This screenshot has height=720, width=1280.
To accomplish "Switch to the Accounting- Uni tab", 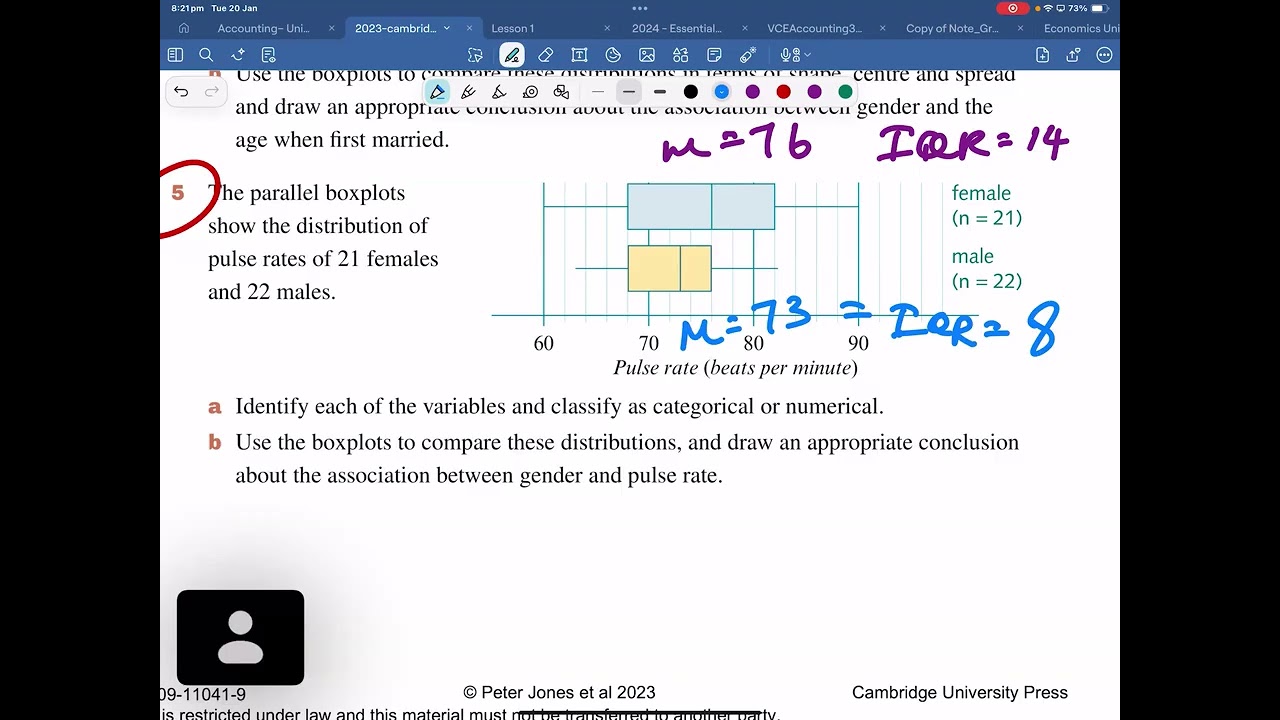I will [263, 28].
